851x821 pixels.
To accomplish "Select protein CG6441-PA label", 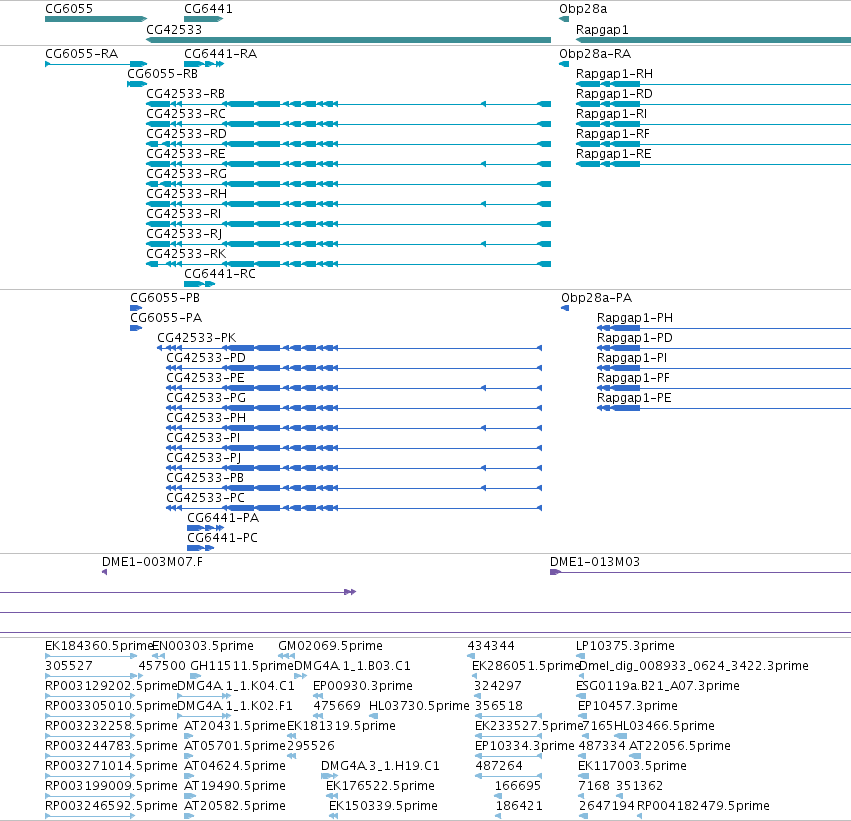I will (x=223, y=518).
